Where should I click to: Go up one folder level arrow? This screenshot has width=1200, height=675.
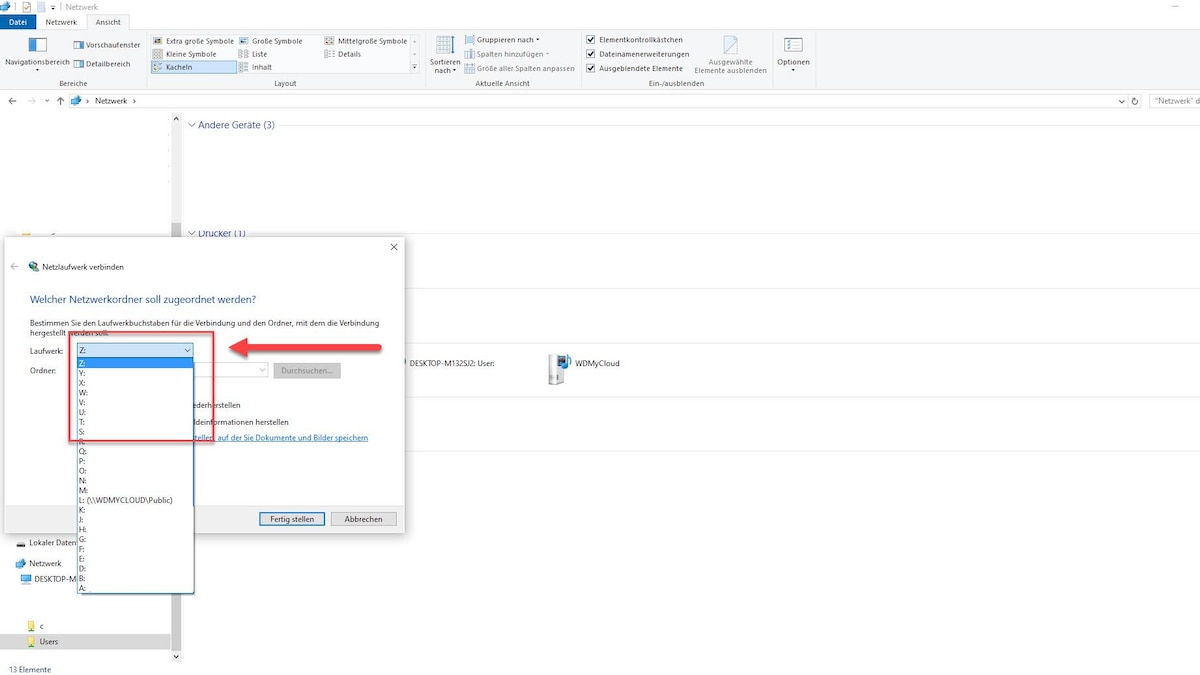point(60,101)
